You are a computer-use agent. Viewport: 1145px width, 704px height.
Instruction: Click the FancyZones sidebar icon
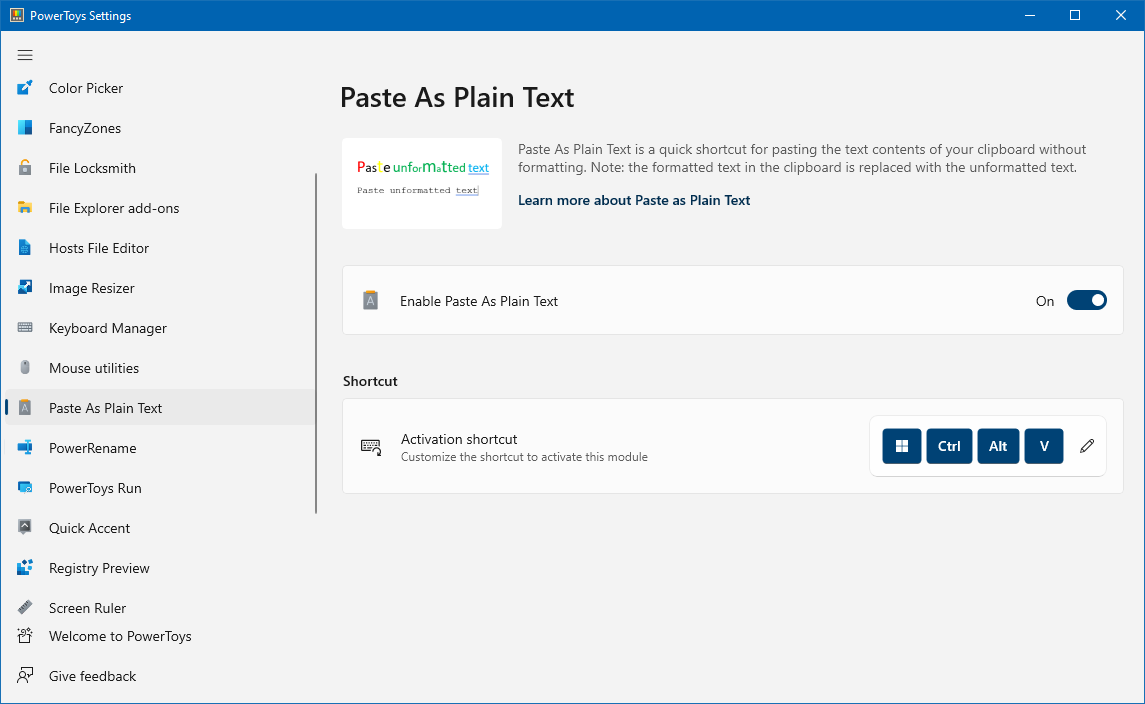25,128
